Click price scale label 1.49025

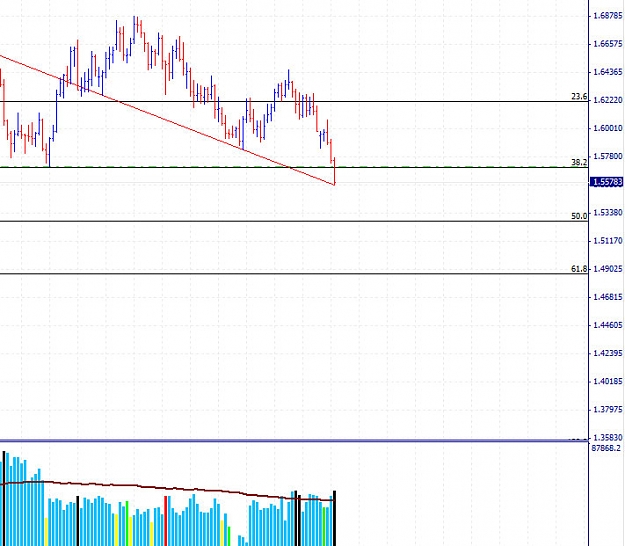click(x=608, y=269)
